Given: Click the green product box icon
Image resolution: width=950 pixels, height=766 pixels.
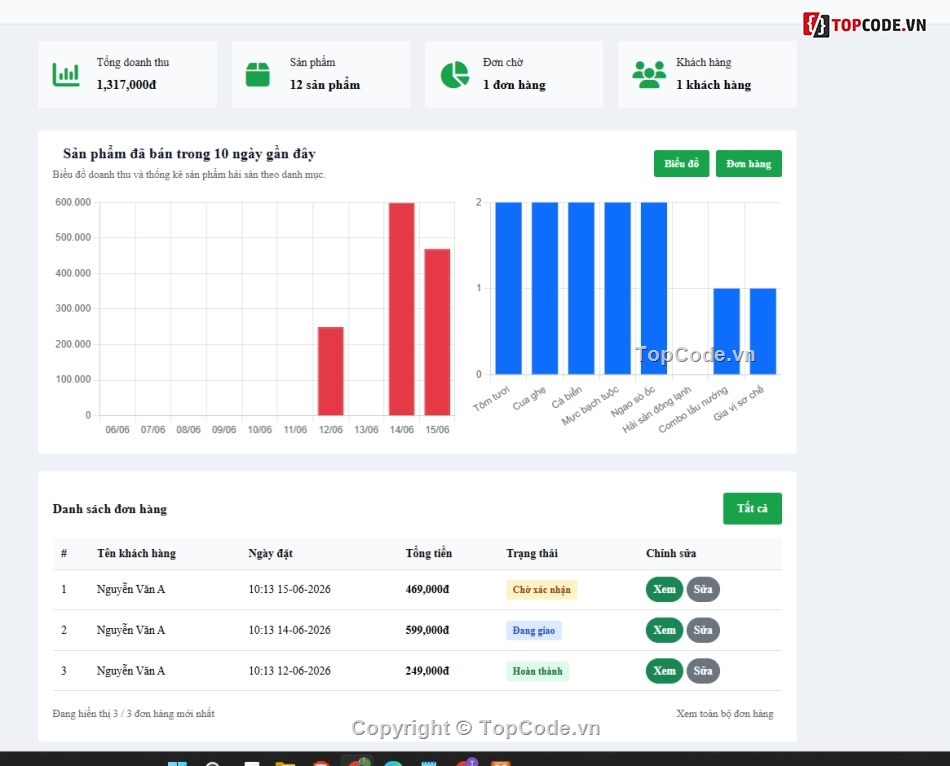Looking at the screenshot, I should tap(257, 75).
